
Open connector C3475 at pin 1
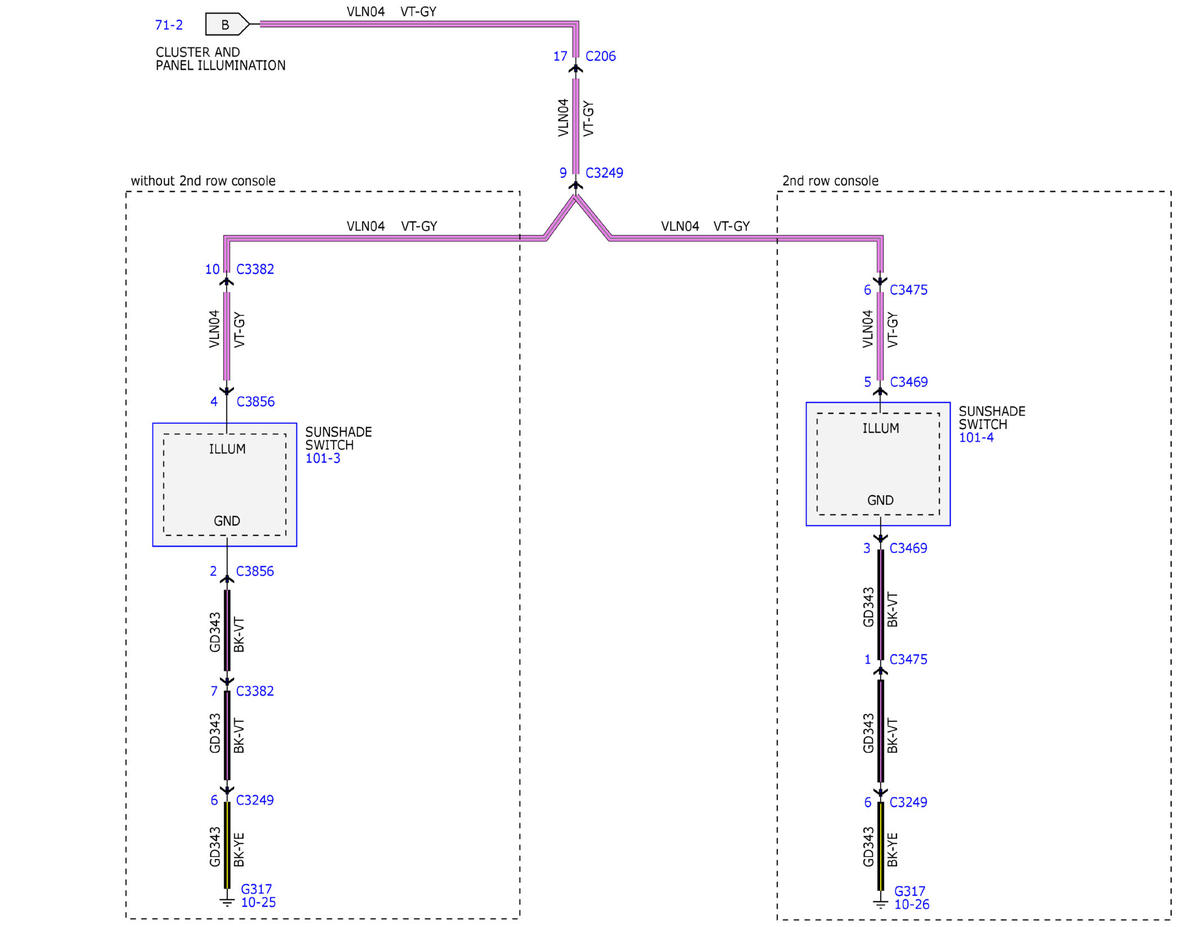[908, 659]
